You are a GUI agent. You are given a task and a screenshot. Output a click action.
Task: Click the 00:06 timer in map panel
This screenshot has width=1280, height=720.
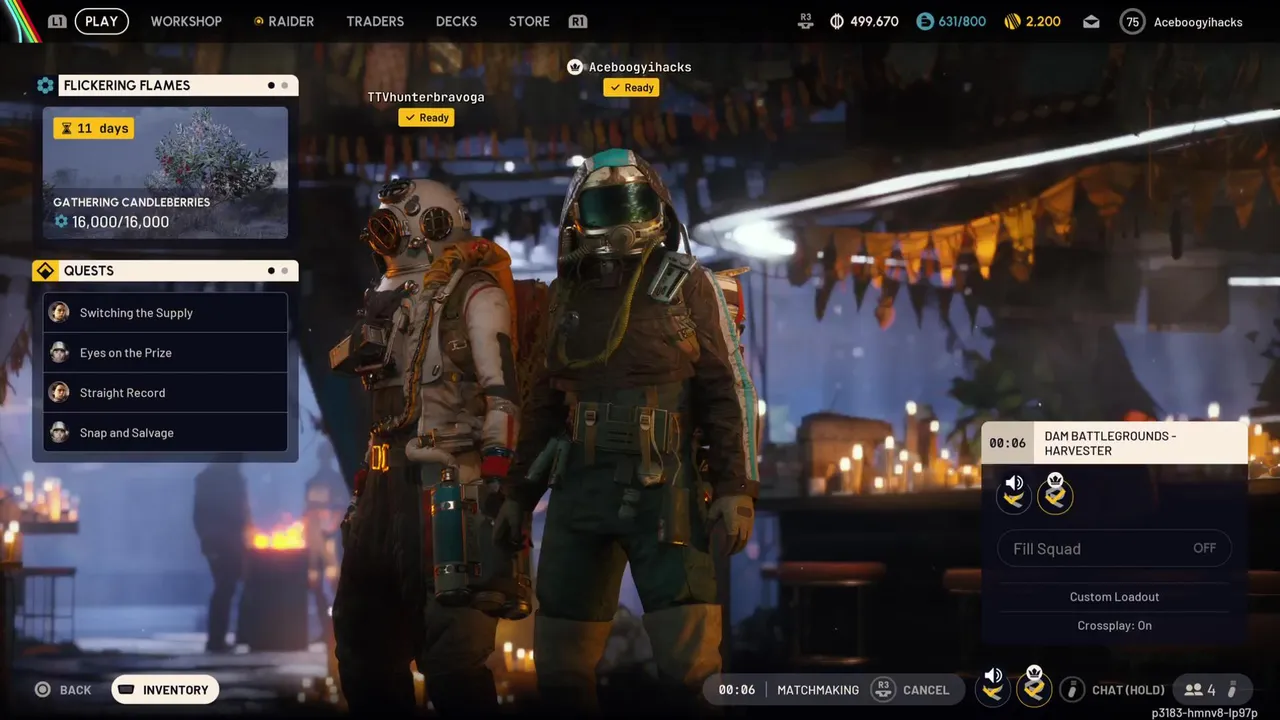pos(1008,443)
